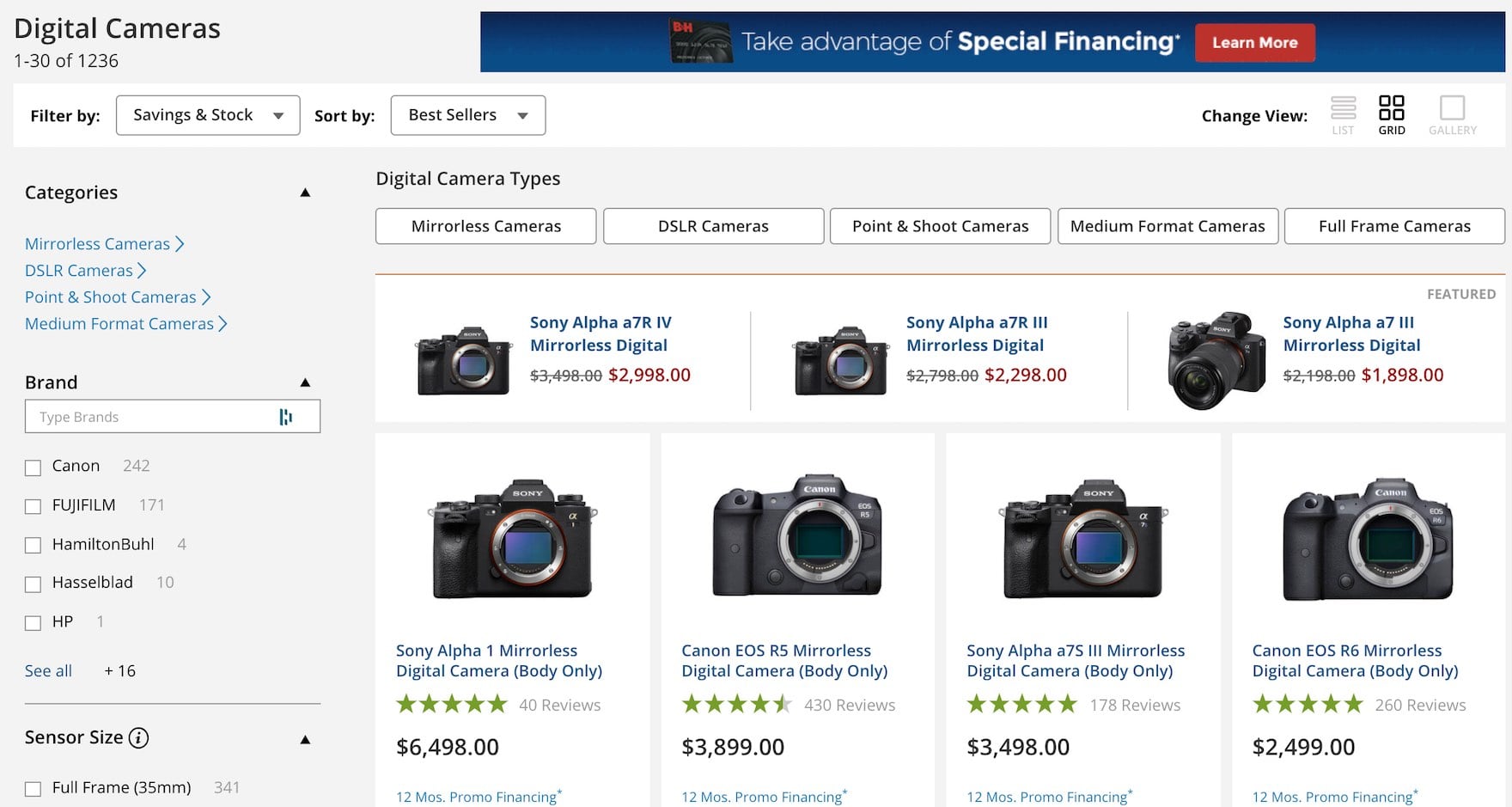Collapse the Brand filter section

pyautogui.click(x=305, y=382)
